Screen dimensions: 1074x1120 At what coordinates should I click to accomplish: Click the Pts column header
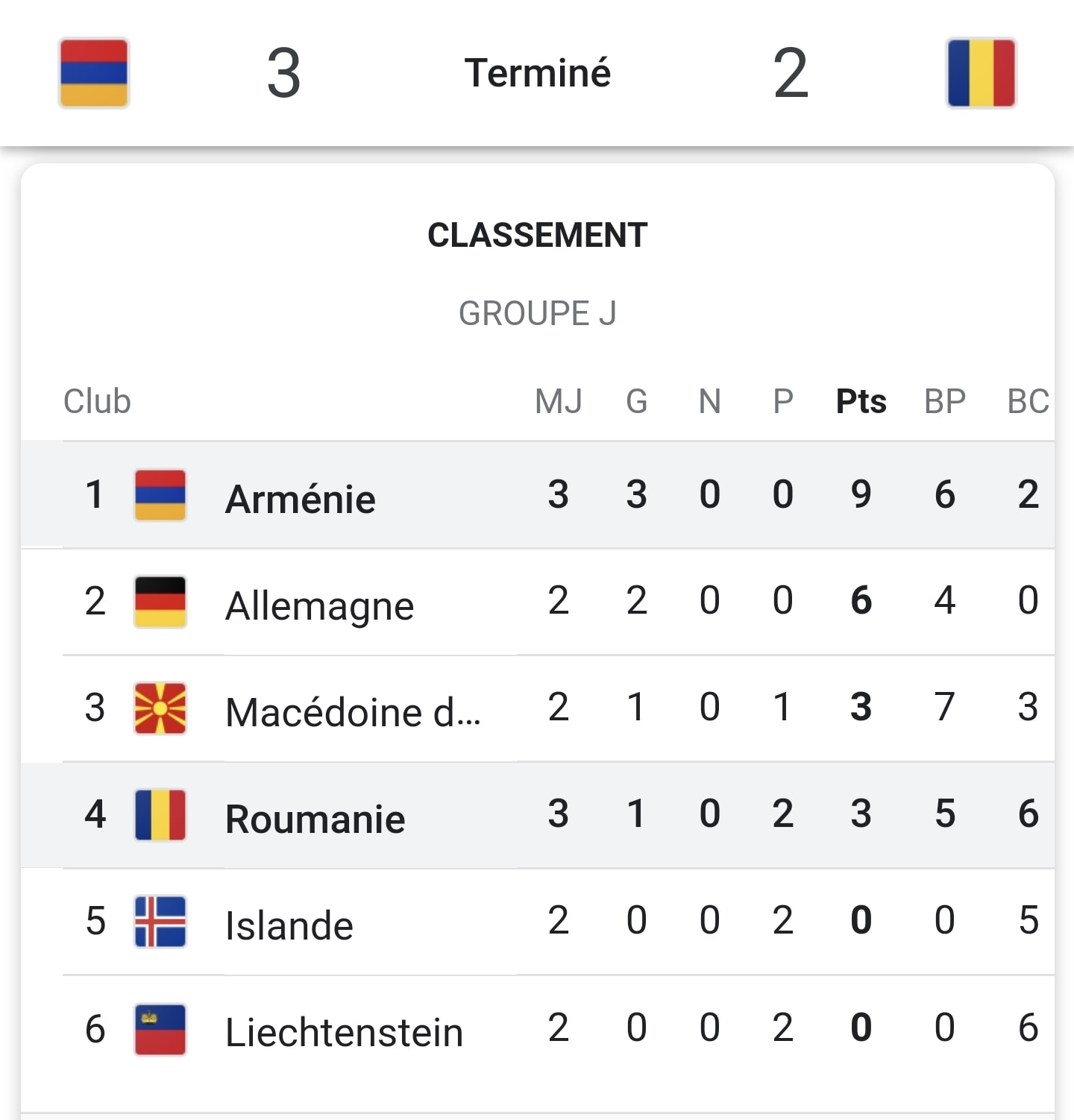coord(861,401)
